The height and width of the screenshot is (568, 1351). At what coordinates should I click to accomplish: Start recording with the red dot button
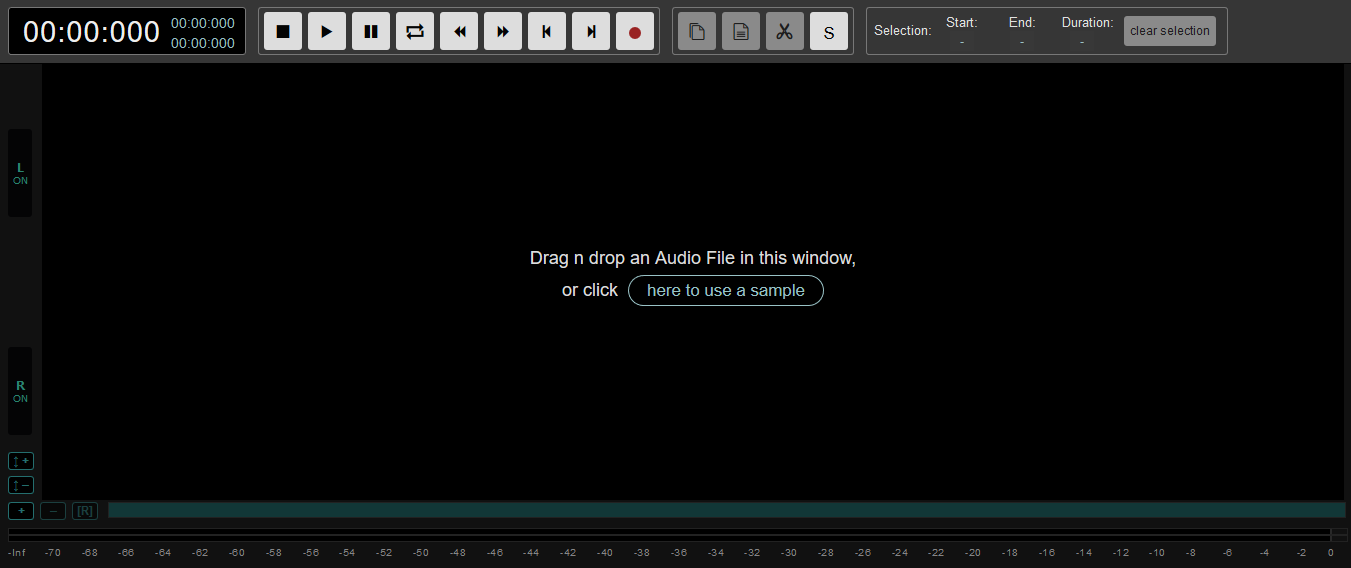(635, 32)
